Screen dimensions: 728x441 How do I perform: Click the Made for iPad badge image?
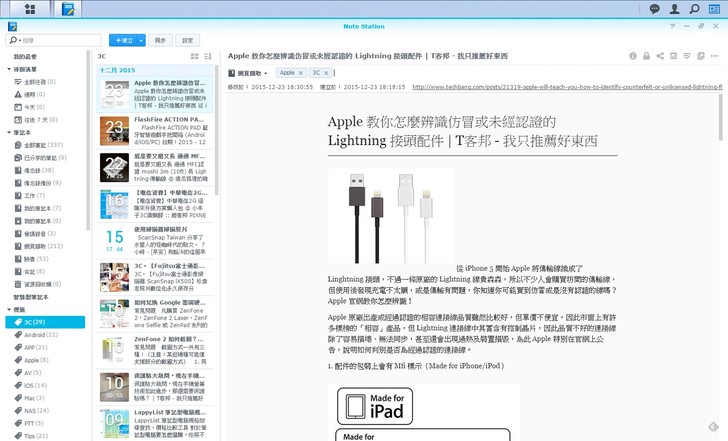coord(375,406)
